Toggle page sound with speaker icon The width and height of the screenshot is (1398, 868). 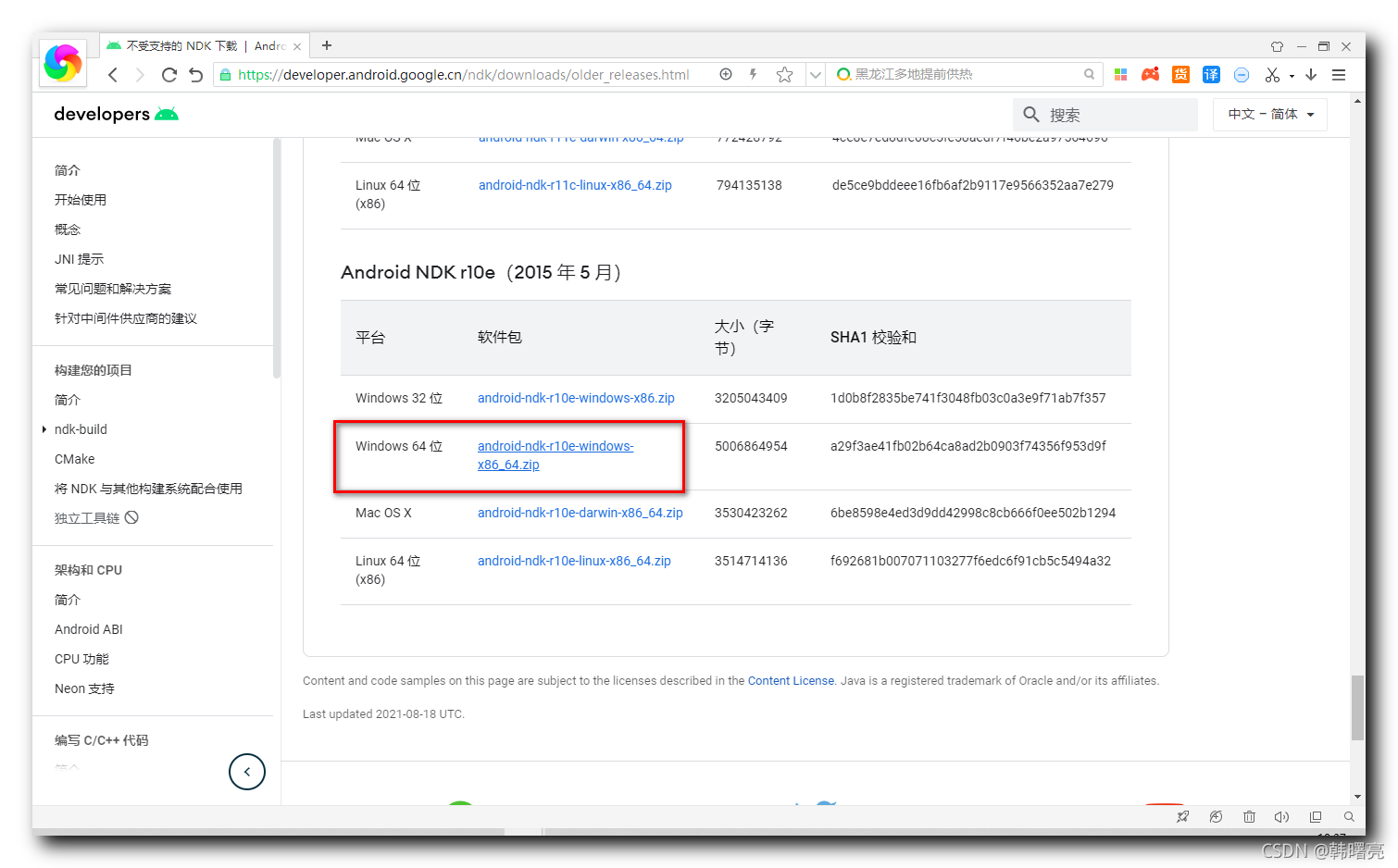coord(1281,817)
